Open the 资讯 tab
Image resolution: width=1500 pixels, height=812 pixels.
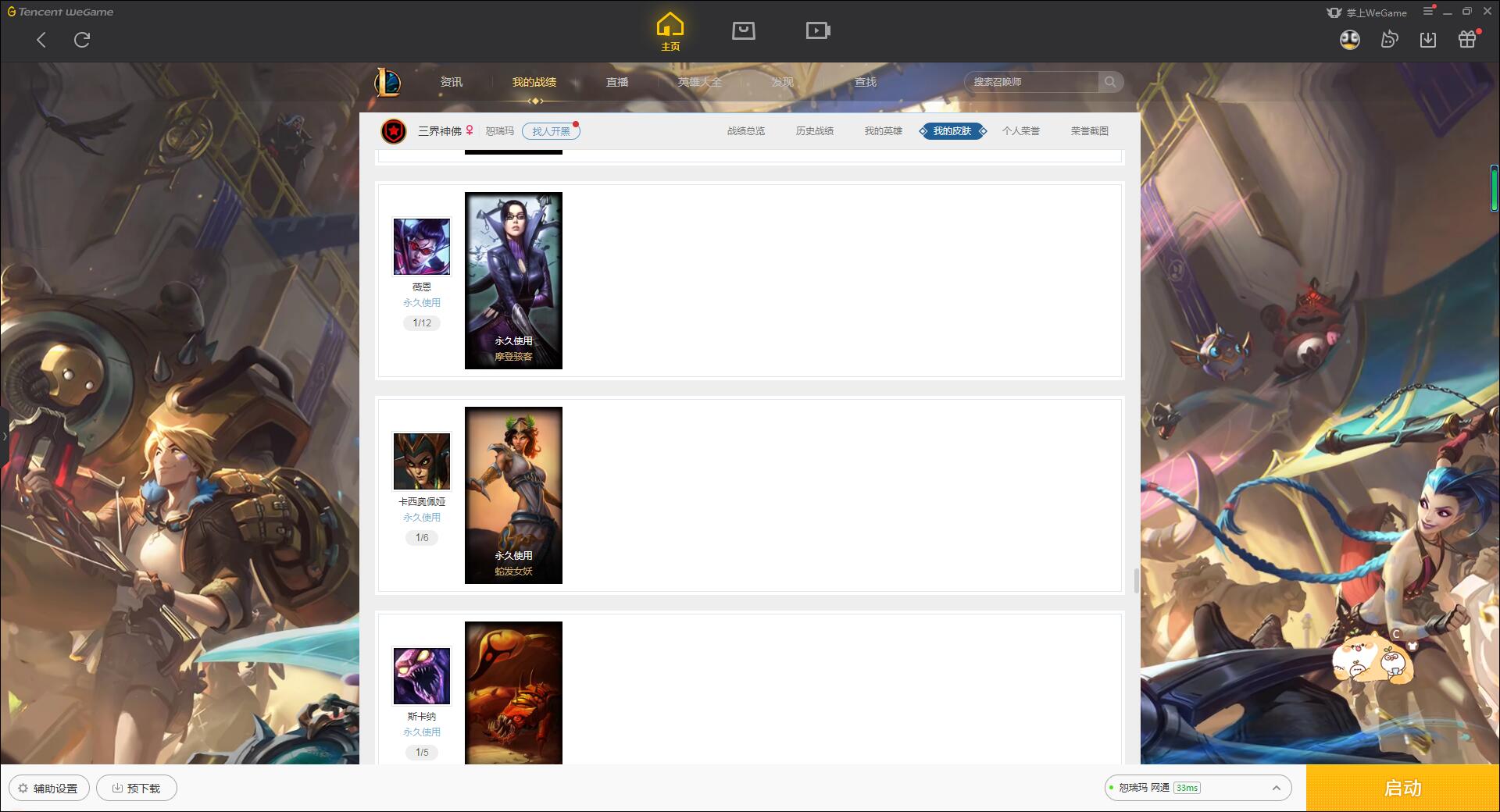click(452, 82)
